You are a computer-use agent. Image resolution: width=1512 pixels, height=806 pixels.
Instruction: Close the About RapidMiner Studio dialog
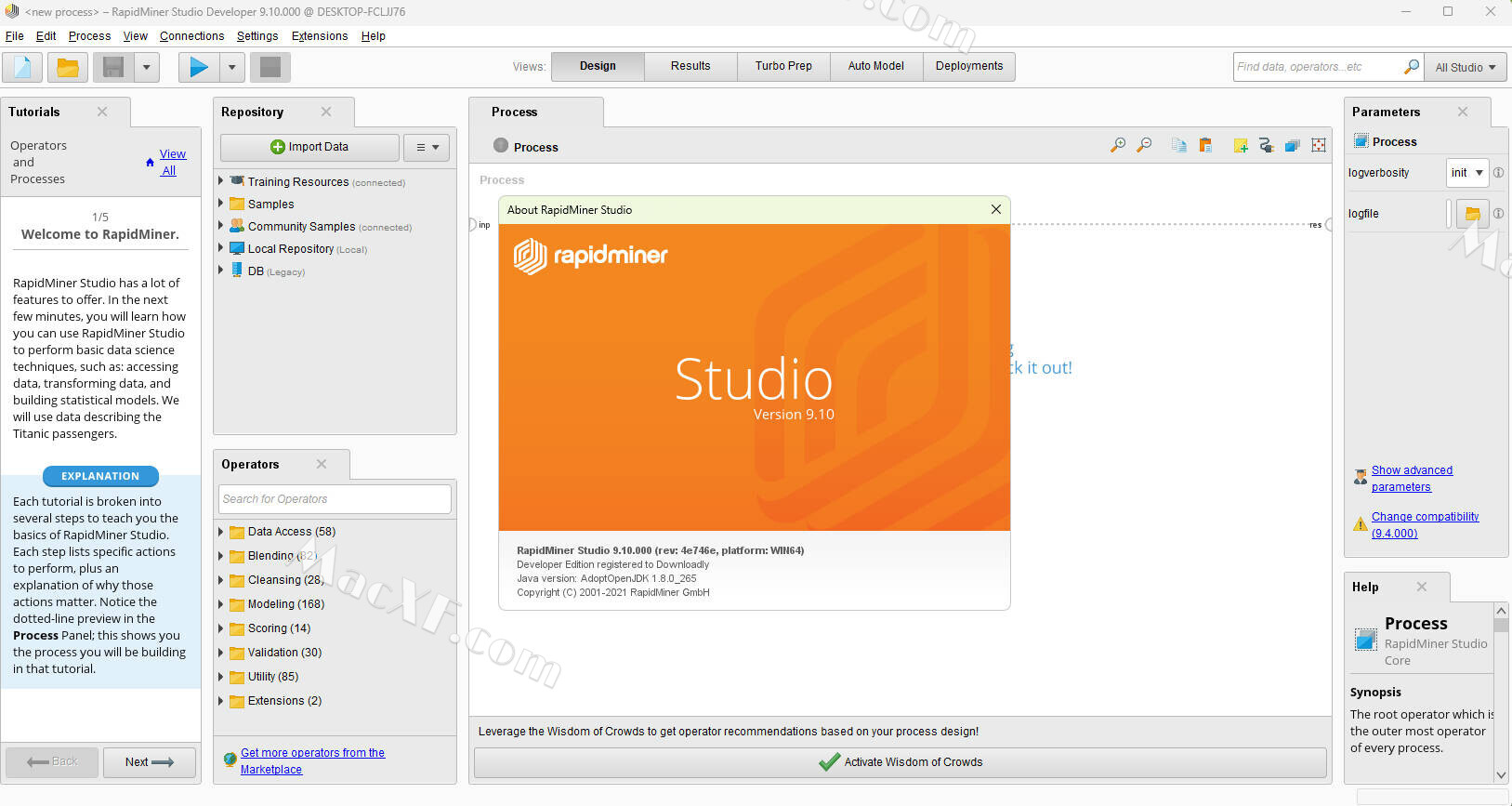[996, 209]
